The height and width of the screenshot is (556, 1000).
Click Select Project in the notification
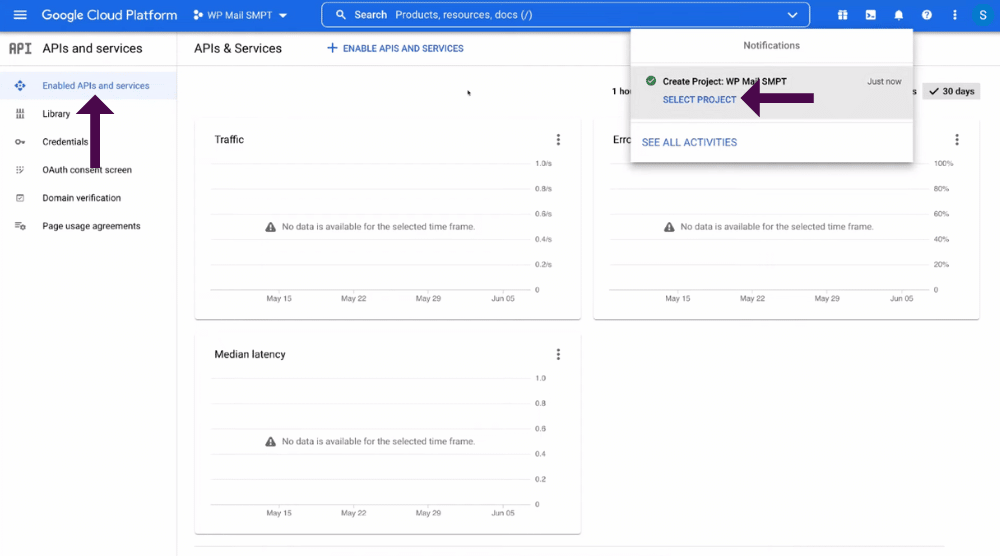tap(699, 99)
